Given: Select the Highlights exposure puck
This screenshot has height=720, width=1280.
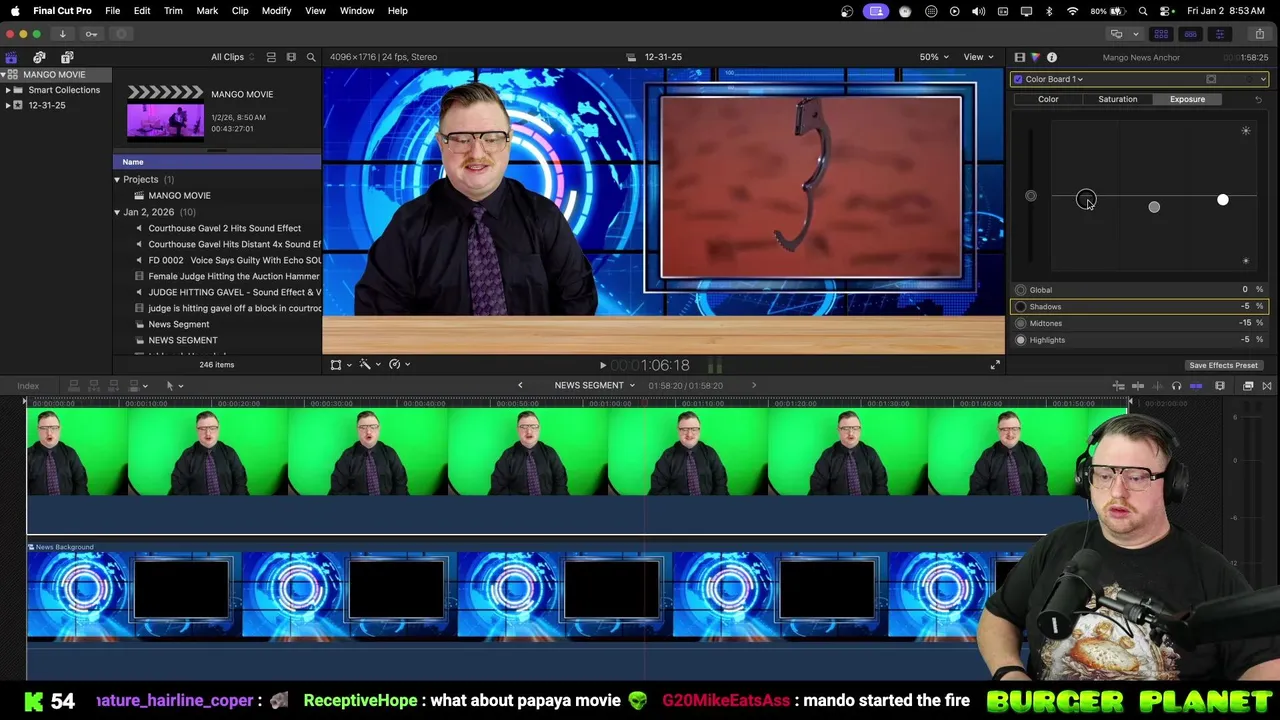Looking at the screenshot, I should [1222, 200].
